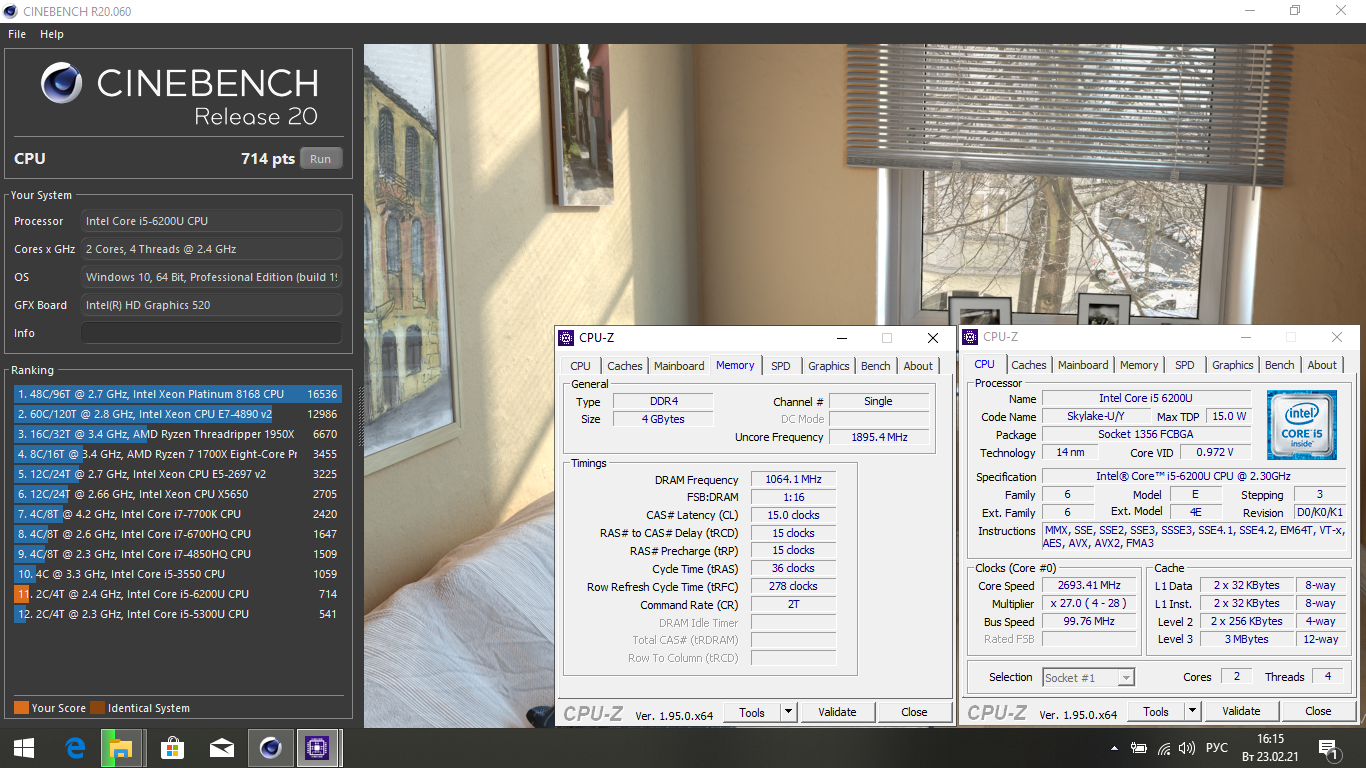Switch to Mainboard tab in right CPU-Z window
The width and height of the screenshot is (1366, 768).
1083,365
